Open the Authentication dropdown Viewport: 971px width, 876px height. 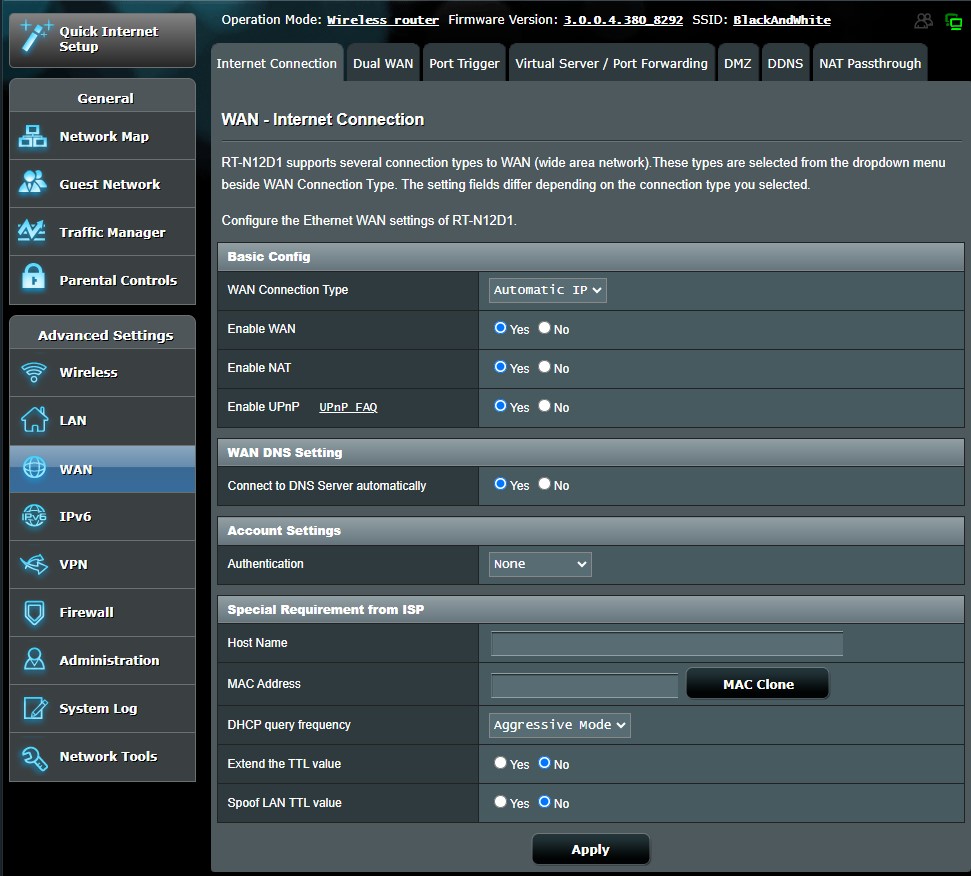click(540, 564)
